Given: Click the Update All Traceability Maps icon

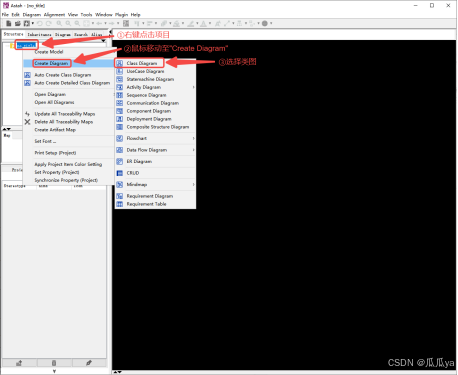Looking at the screenshot, I should pos(27,114).
